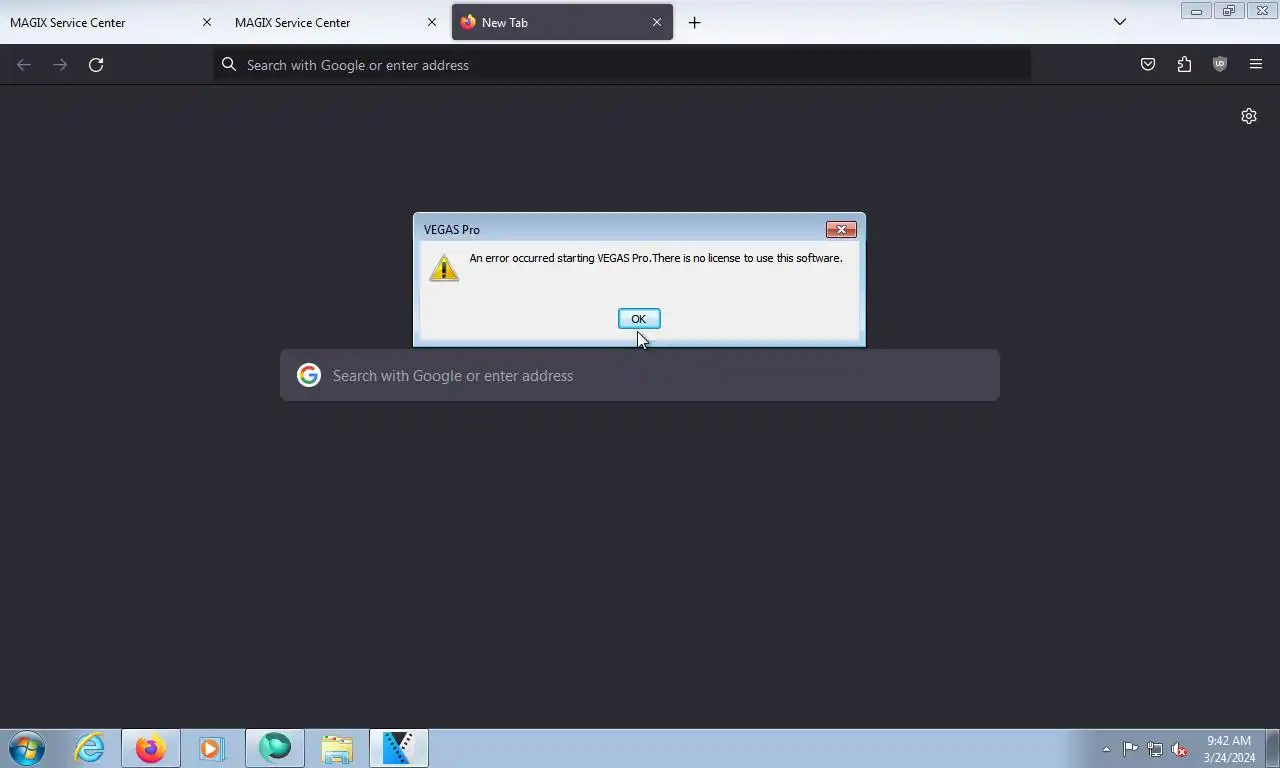Switch to VEGAS Pro taskbar icon

399,748
